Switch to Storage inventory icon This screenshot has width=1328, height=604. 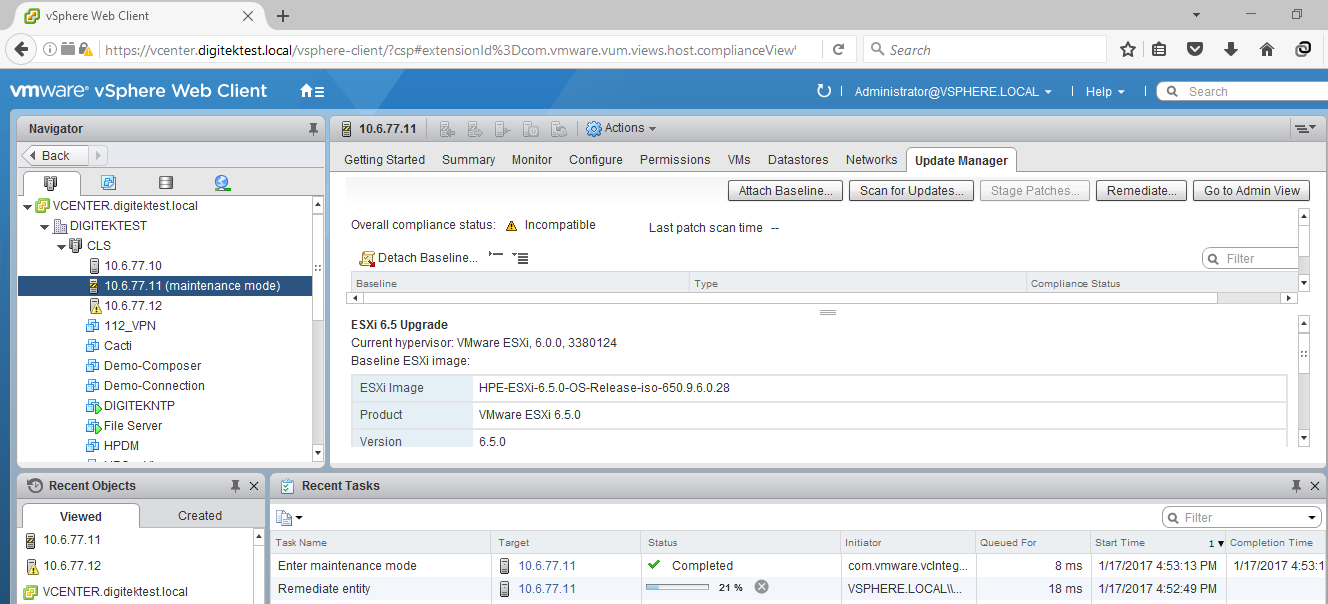166,183
